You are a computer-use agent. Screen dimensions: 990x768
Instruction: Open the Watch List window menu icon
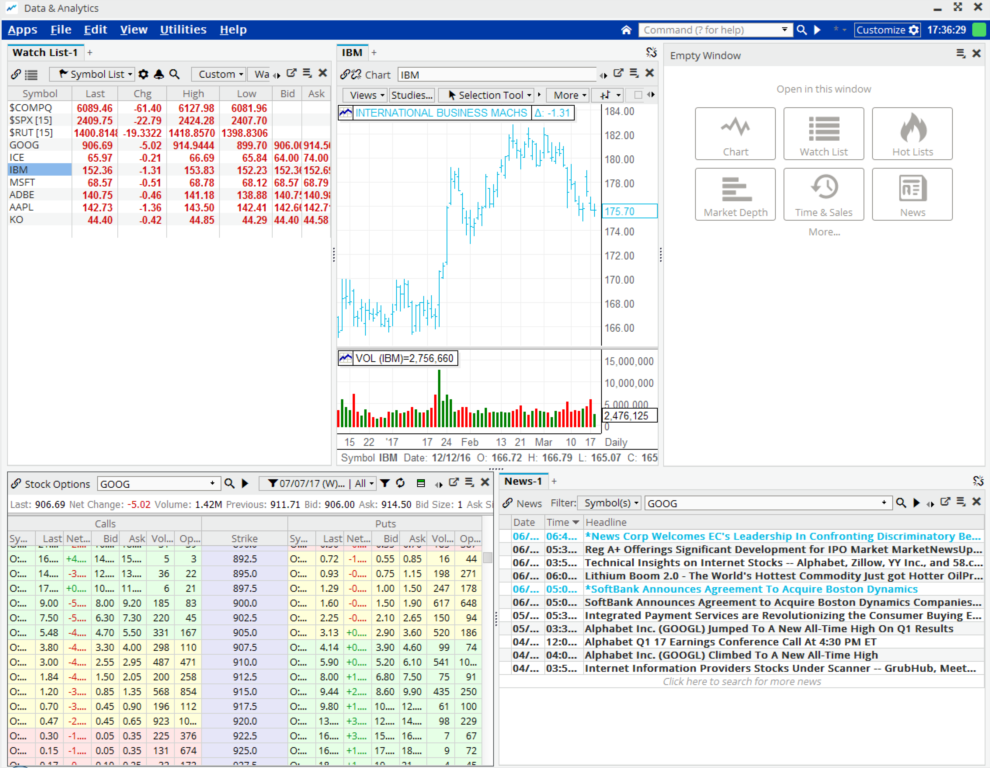point(307,73)
